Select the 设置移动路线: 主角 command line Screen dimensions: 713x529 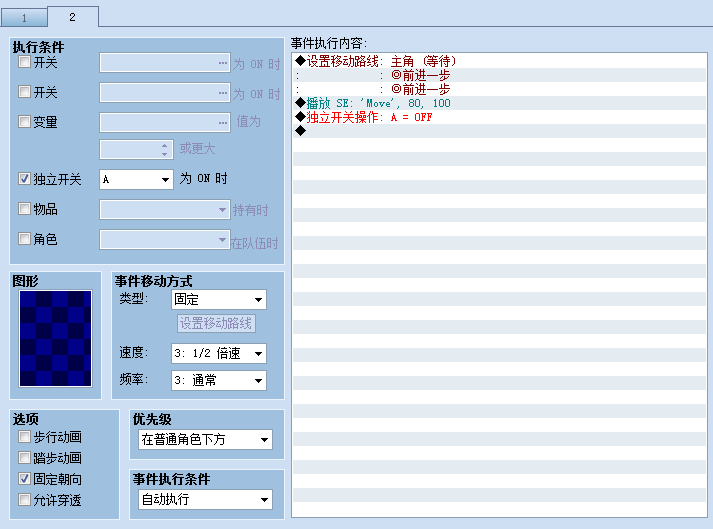(x=499, y=61)
